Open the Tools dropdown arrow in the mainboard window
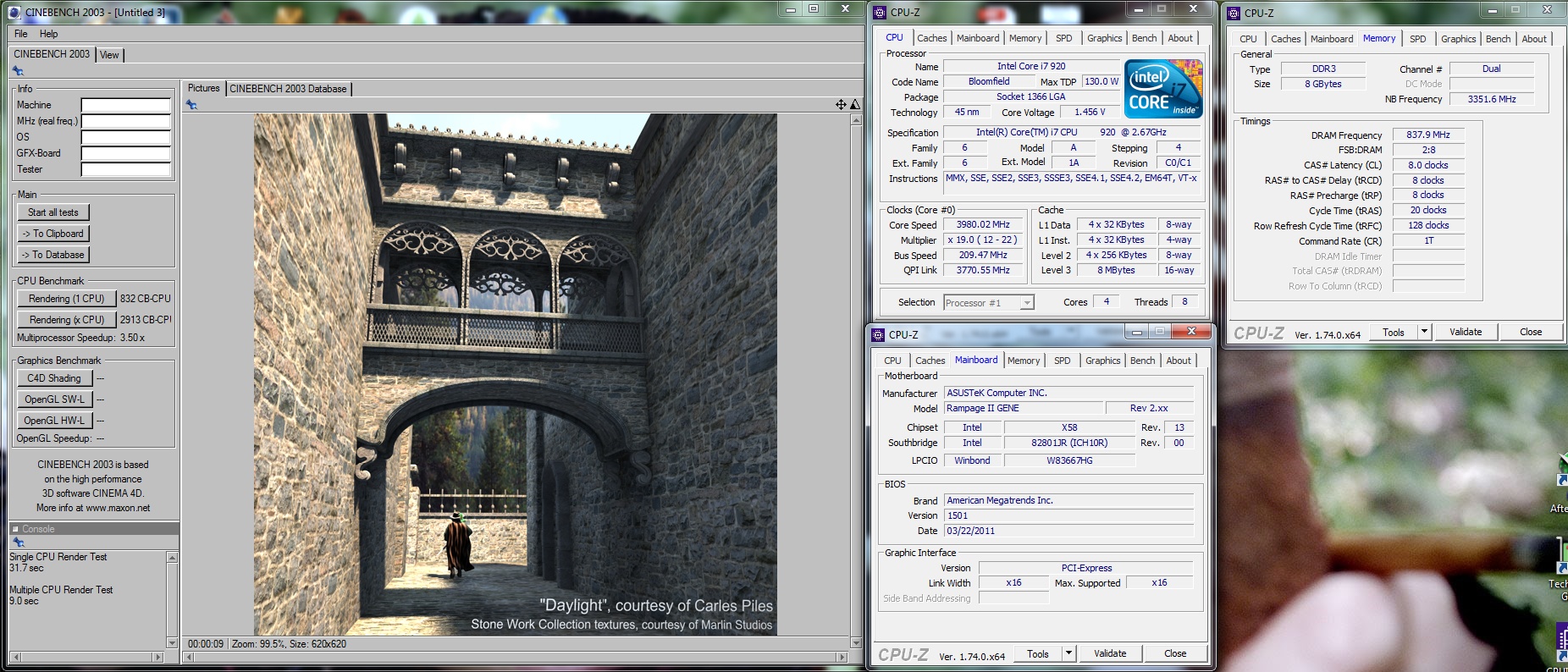Screen dimensions: 1568x672 1068,653
